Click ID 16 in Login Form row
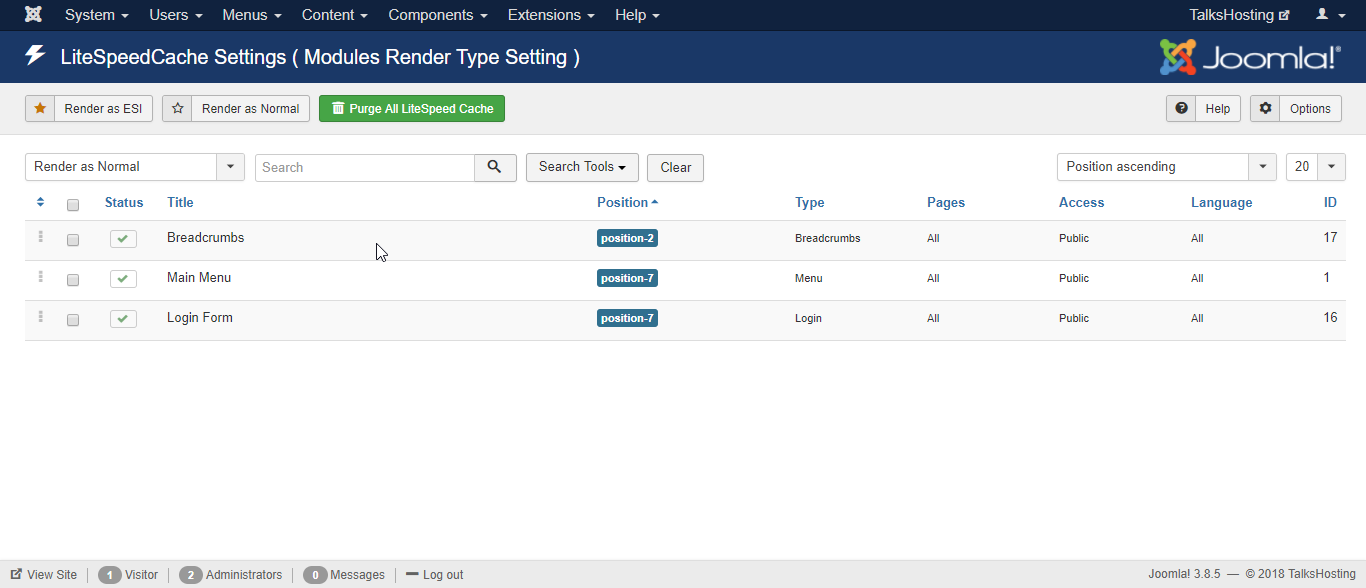The height and width of the screenshot is (588, 1366). coord(1330,317)
